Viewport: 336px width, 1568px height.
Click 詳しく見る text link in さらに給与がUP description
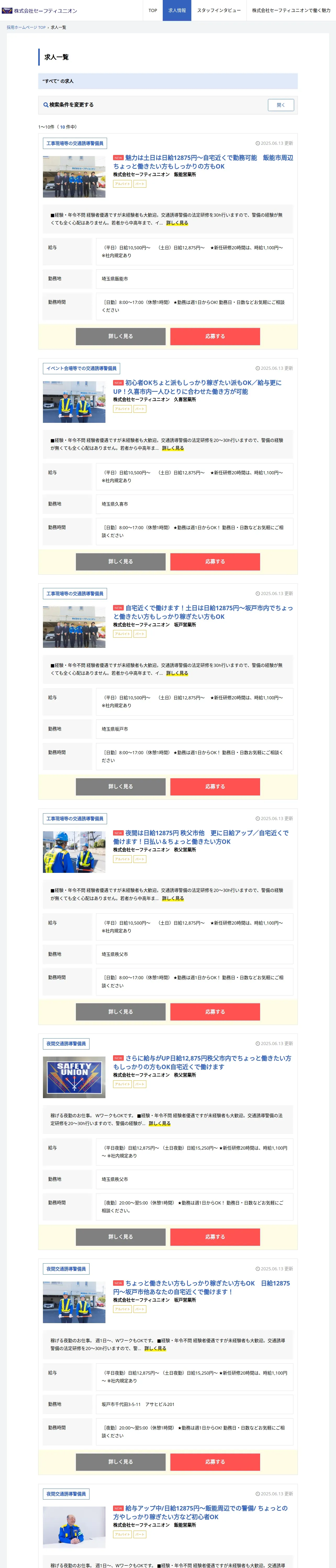click(160, 1124)
